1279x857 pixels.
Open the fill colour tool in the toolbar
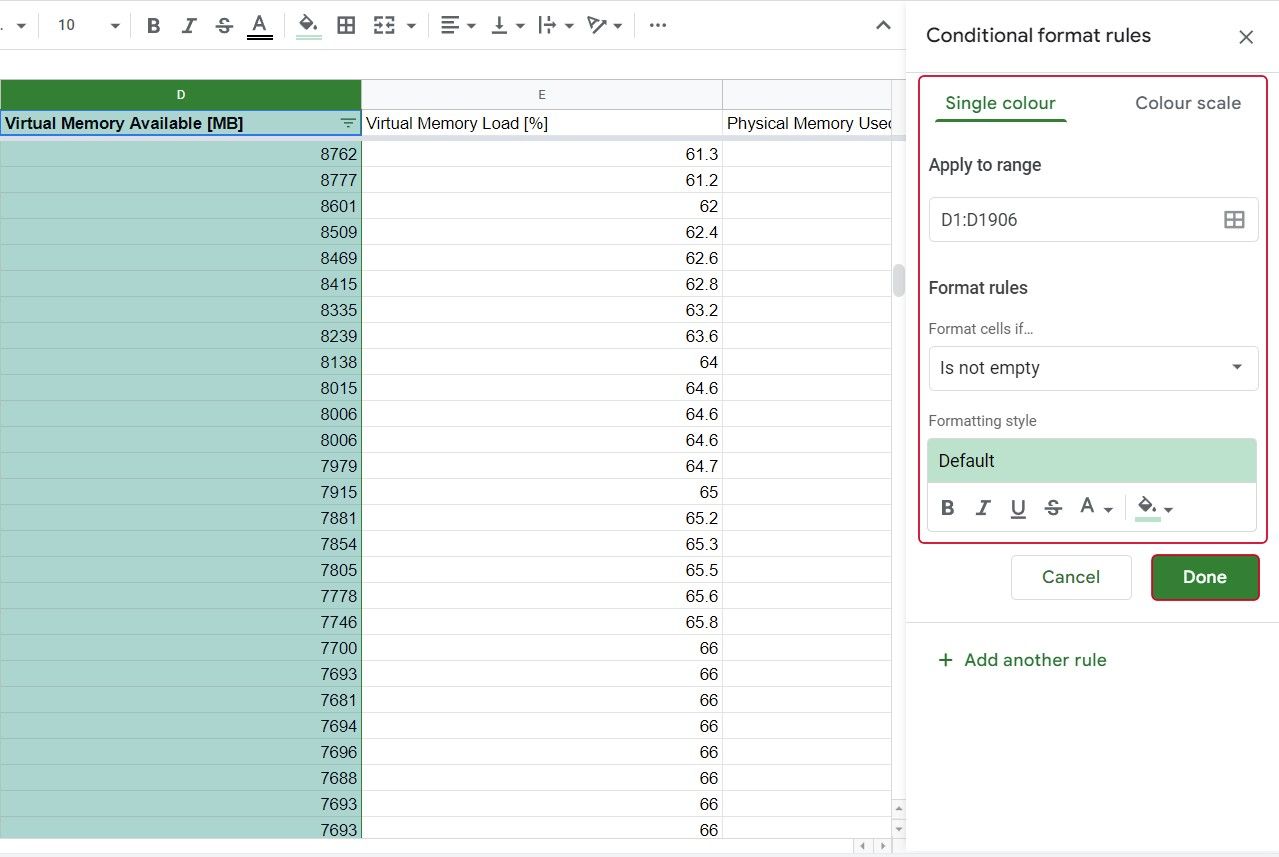point(306,25)
